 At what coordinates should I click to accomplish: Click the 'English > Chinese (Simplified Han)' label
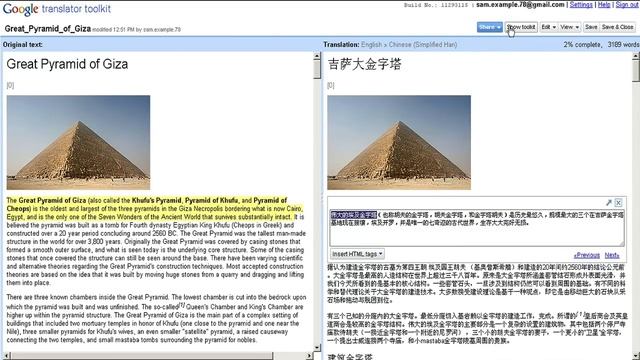(409, 44)
